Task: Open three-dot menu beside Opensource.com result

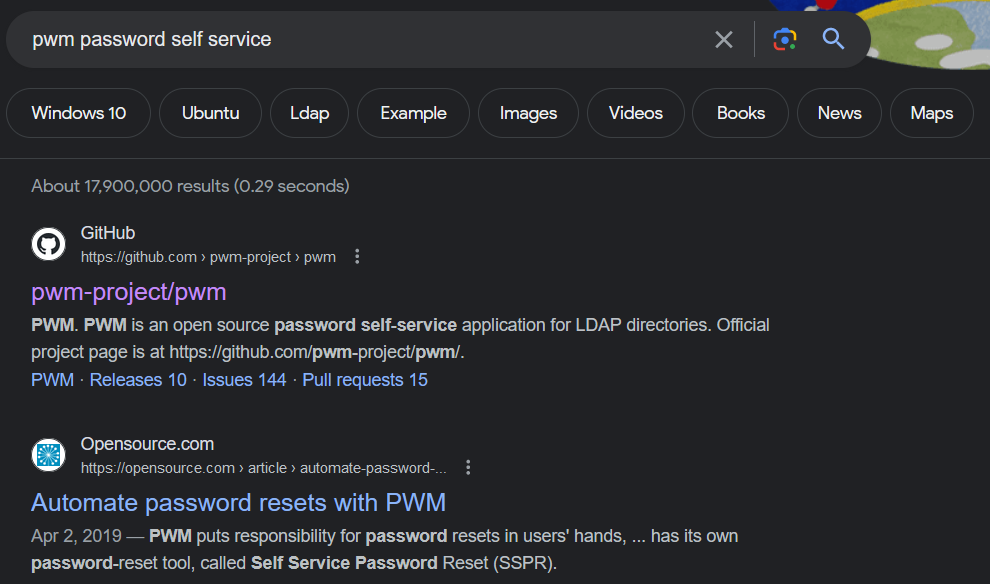Action: (x=468, y=467)
